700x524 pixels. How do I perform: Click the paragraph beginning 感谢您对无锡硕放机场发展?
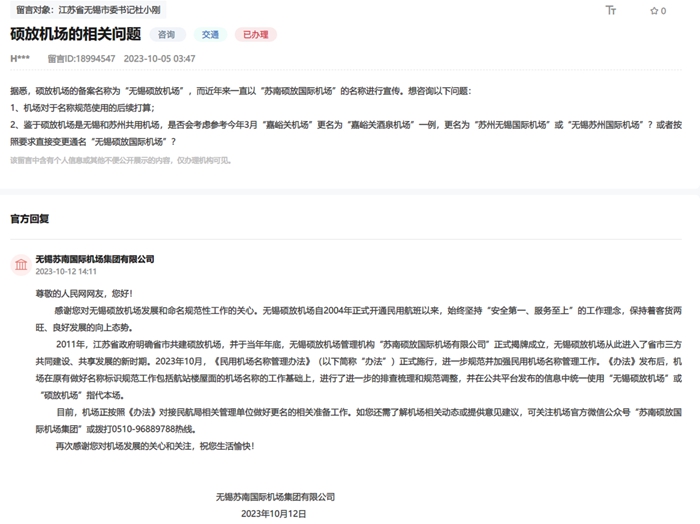pos(358,319)
